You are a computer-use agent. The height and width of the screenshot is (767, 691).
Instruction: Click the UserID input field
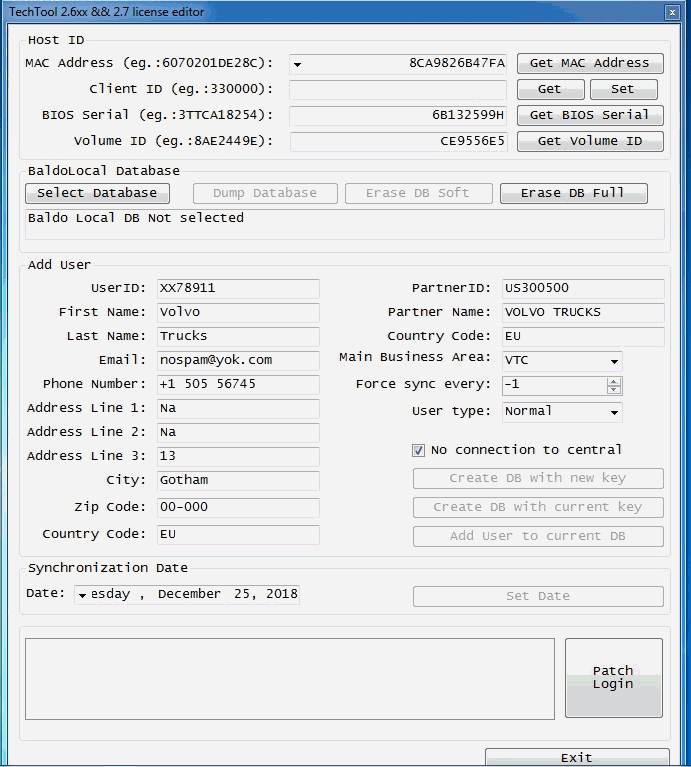click(237, 288)
